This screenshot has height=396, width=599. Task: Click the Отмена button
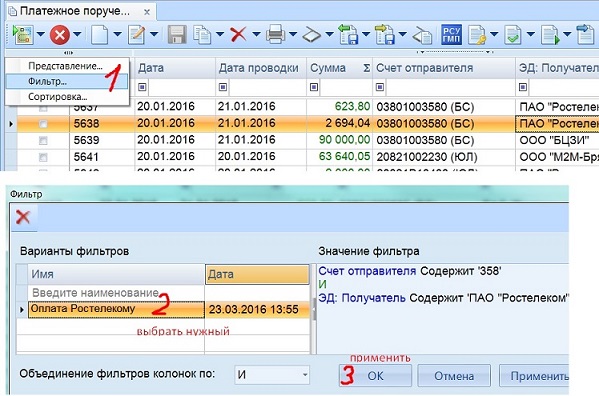coord(454,376)
